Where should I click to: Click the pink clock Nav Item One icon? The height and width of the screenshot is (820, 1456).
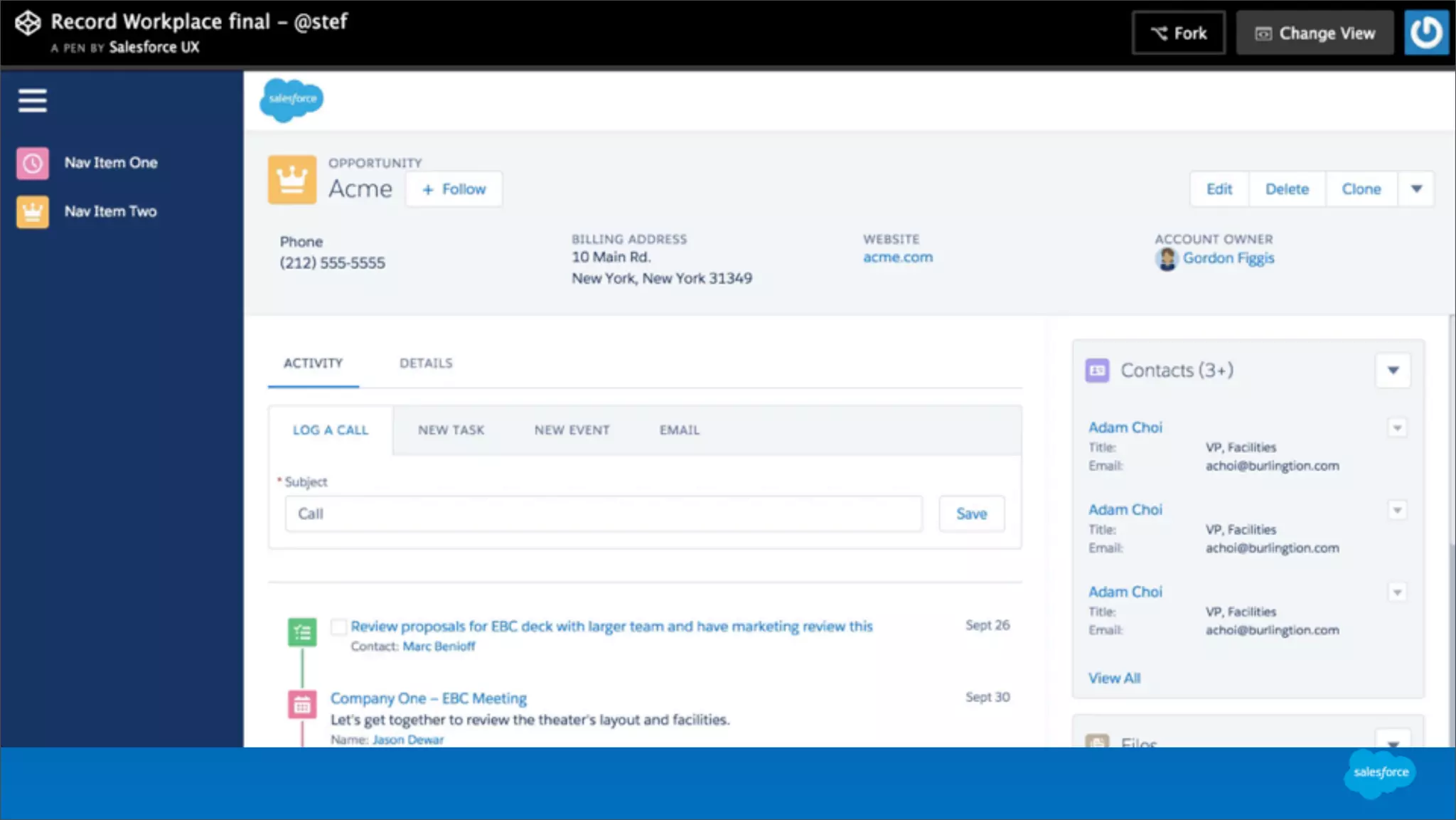click(x=33, y=163)
